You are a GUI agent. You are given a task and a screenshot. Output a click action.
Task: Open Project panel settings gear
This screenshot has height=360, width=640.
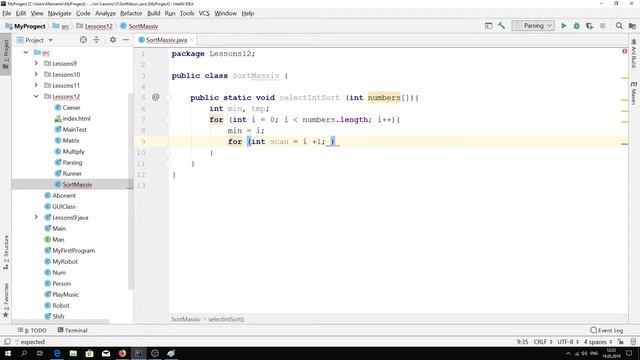(x=113, y=40)
